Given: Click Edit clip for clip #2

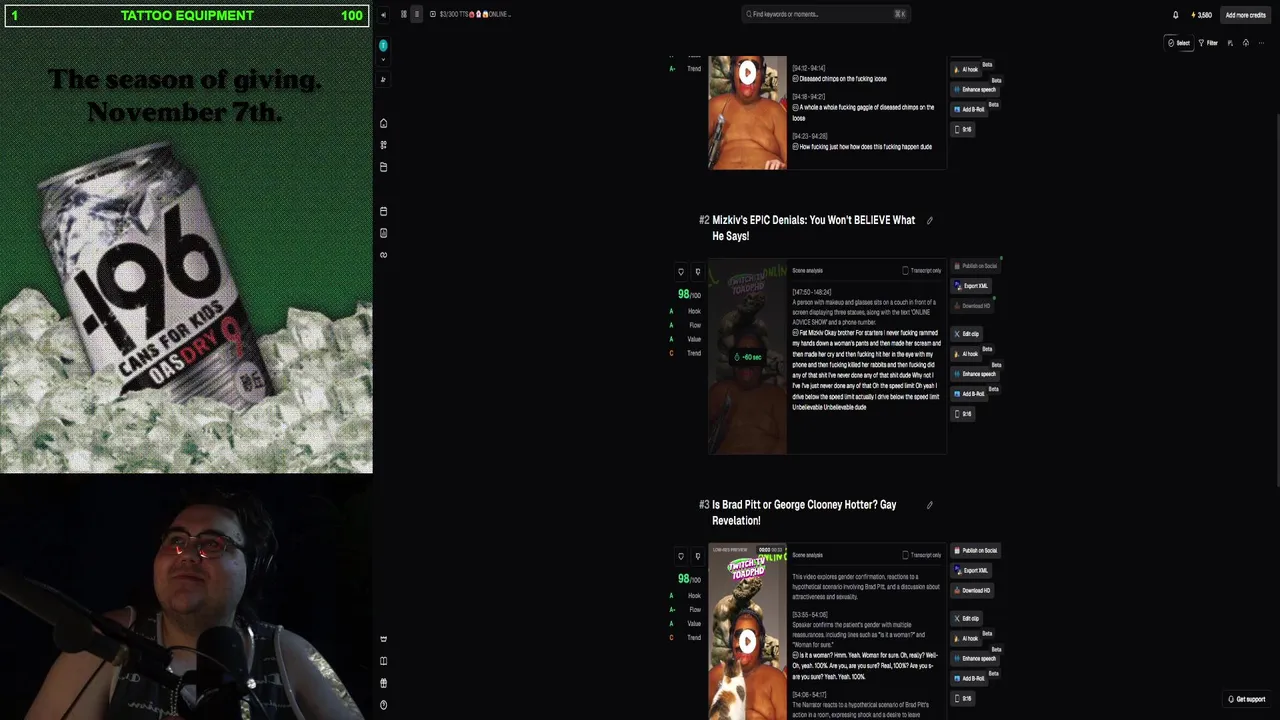Looking at the screenshot, I should (966, 334).
